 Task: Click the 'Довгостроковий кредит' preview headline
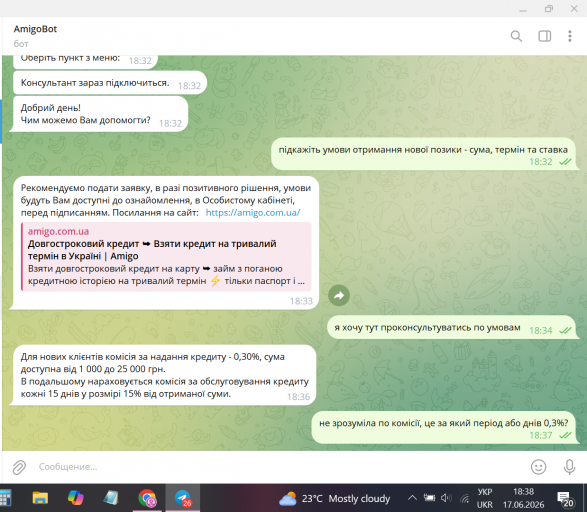pos(152,250)
